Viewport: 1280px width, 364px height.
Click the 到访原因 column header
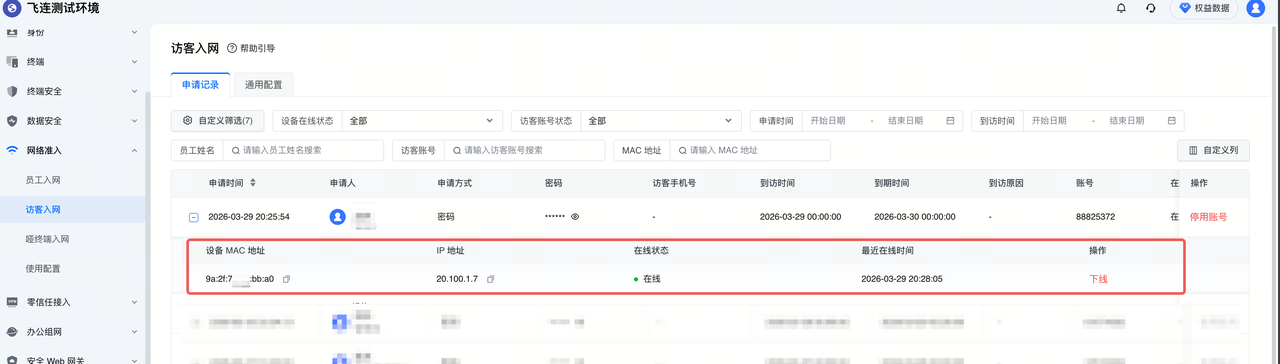[x=1006, y=183]
